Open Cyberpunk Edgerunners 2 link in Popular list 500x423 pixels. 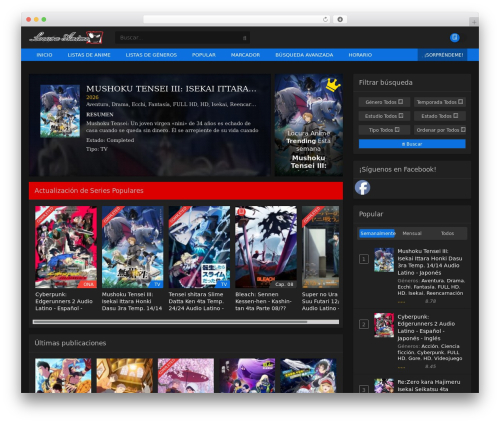point(426,328)
